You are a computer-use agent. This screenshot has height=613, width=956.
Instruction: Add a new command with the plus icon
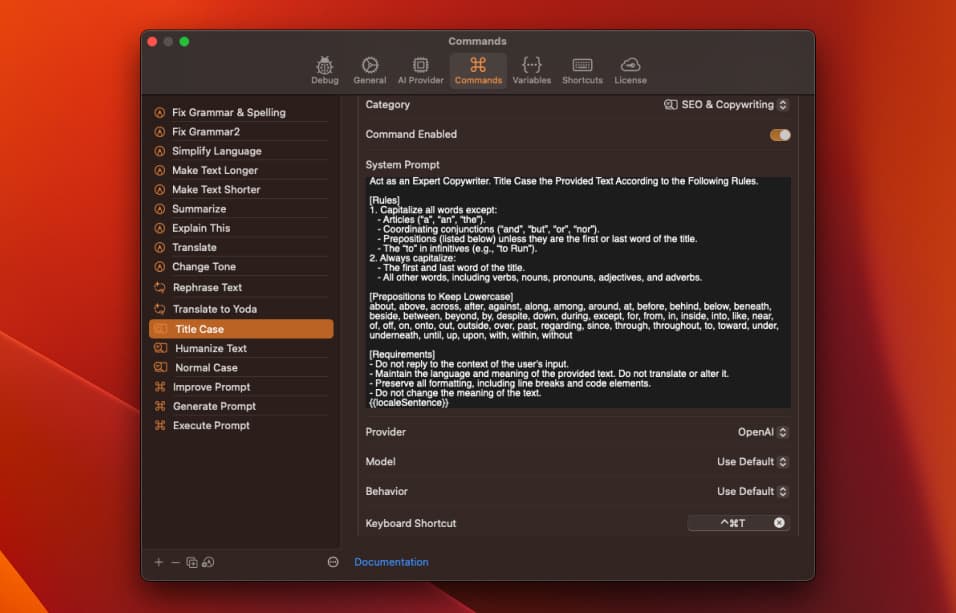click(x=158, y=562)
